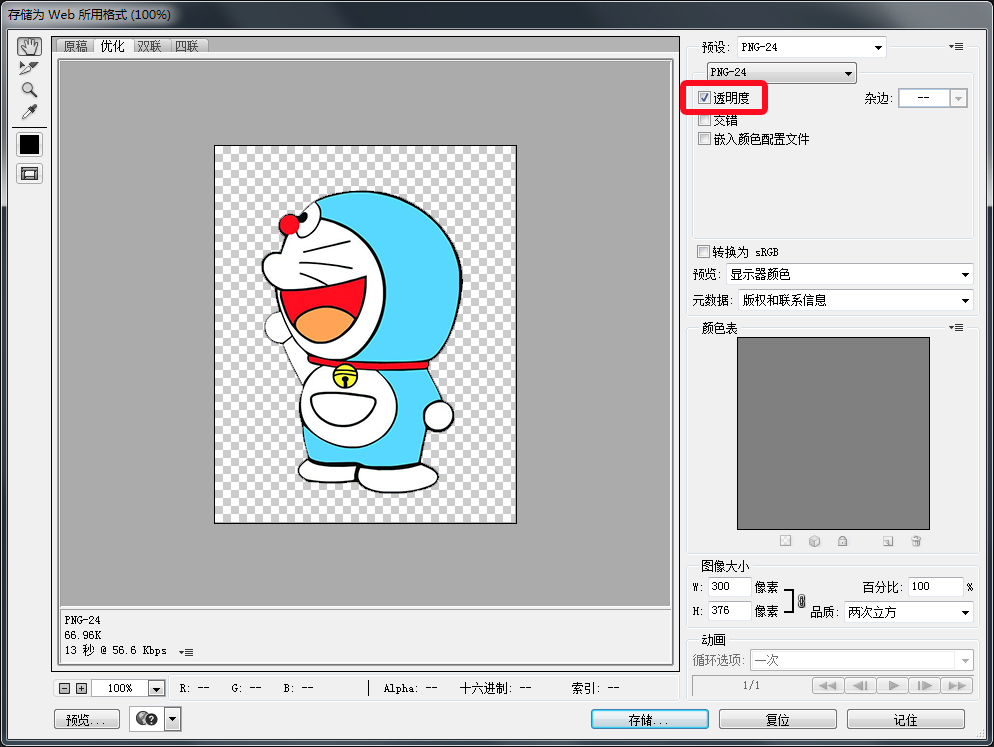Viewport: 994px width, 747px height.
Task: Open the file format PNG-24 dropdown
Action: (782, 72)
